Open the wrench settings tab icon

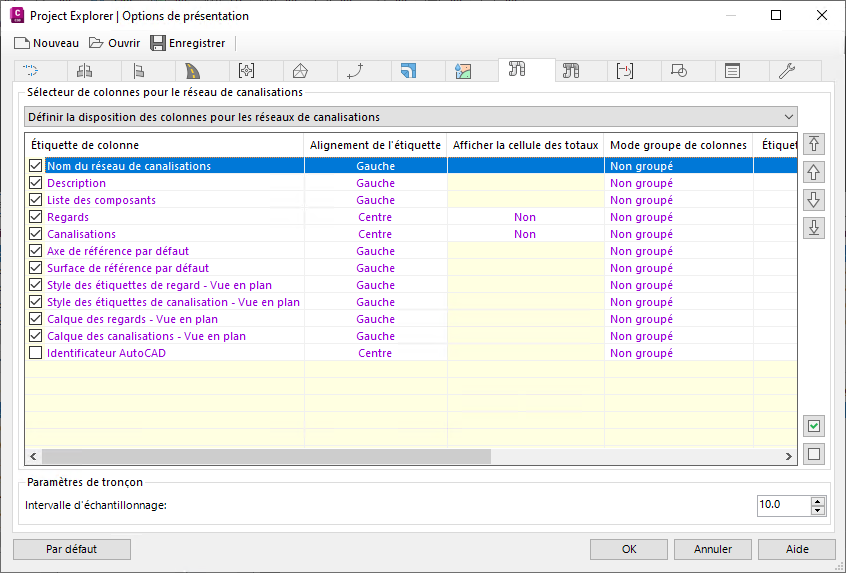(x=787, y=71)
